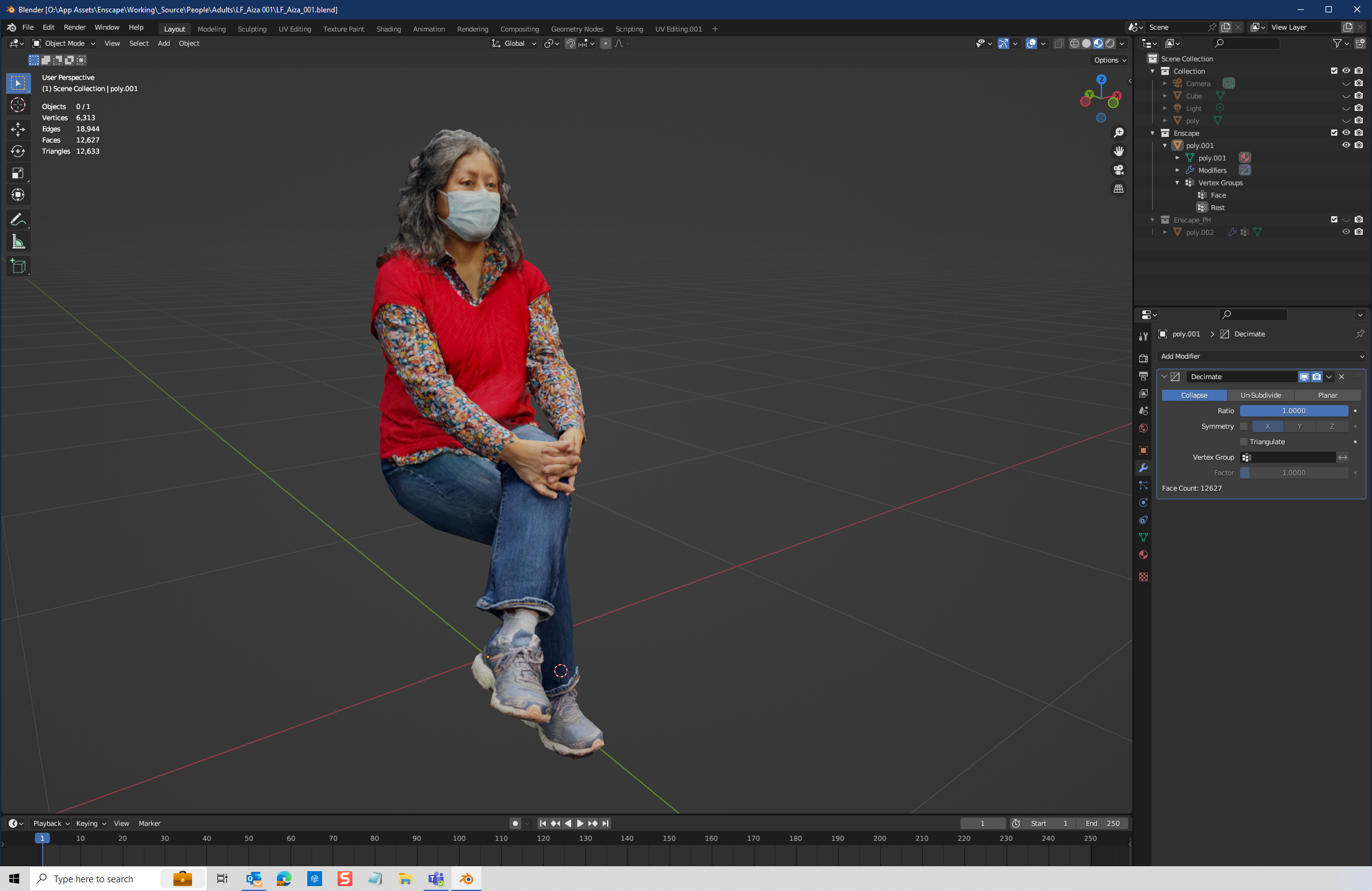This screenshot has height=891, width=1372.
Task: Enable the Triangulate checkbox
Action: click(x=1244, y=442)
